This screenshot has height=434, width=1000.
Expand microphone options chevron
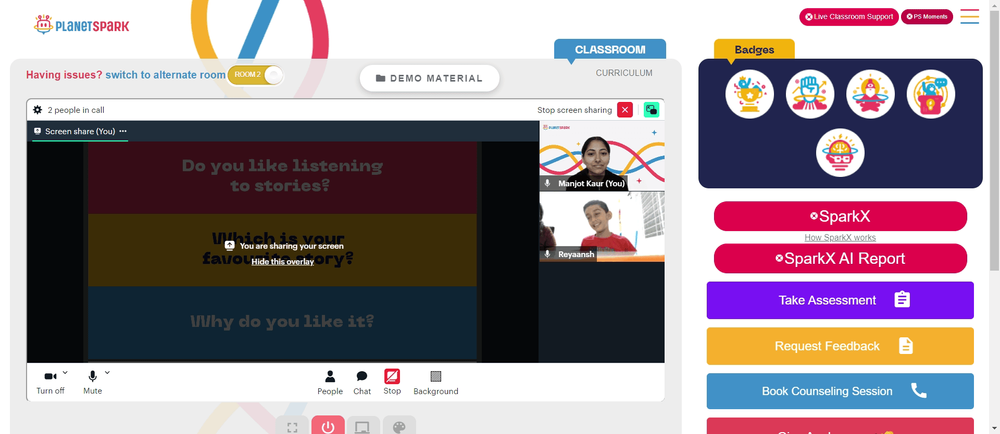(x=107, y=373)
